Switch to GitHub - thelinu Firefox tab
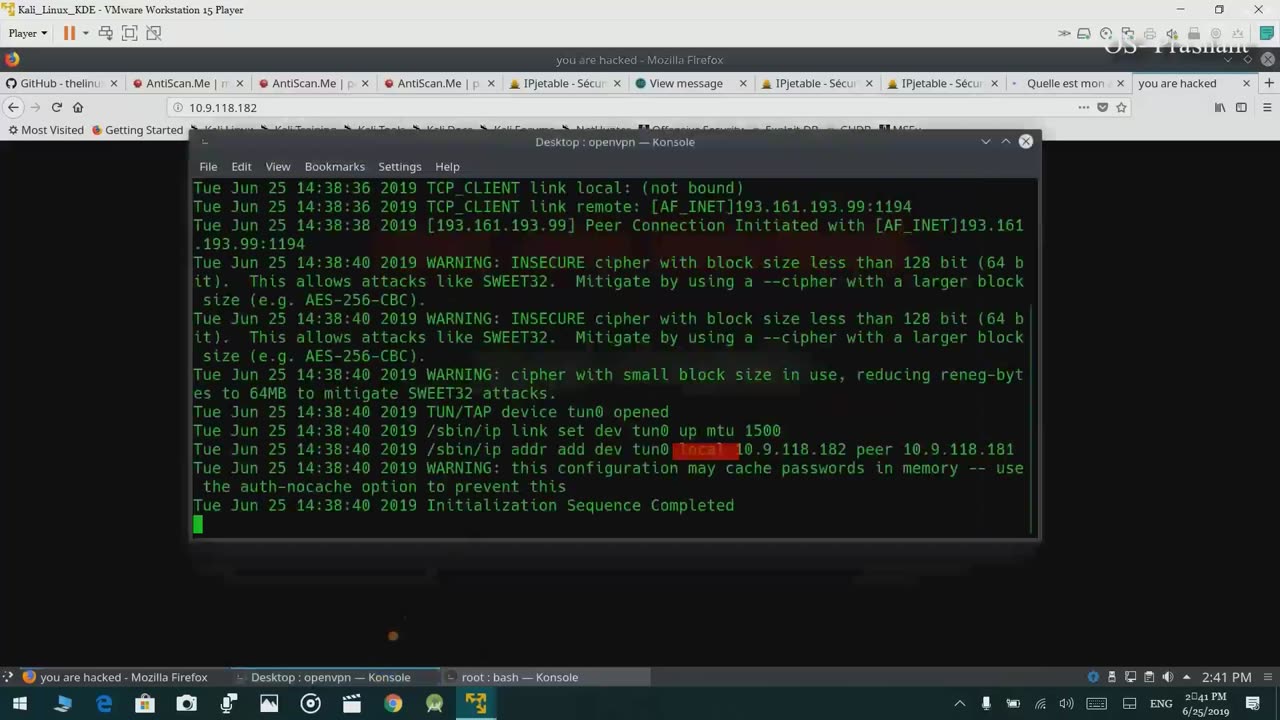The image size is (1280, 720). point(60,83)
